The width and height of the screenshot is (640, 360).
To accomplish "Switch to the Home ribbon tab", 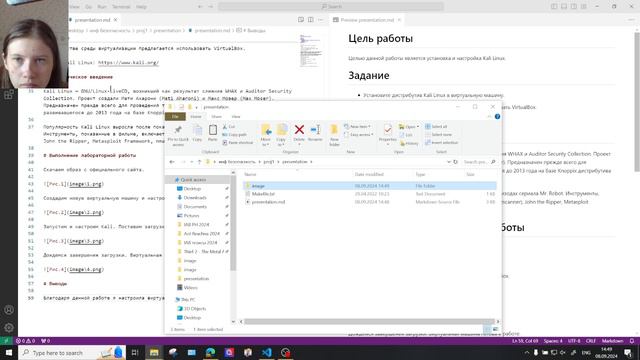I will coord(196,117).
